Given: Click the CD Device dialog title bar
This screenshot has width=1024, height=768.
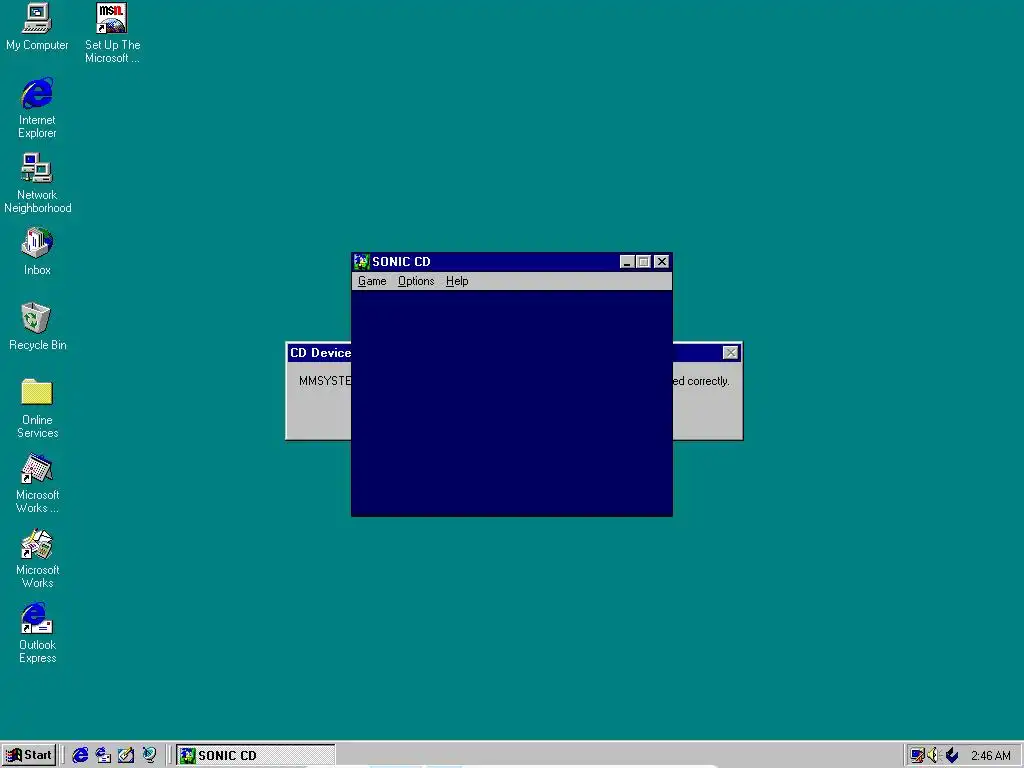Looking at the screenshot, I should tap(320, 353).
